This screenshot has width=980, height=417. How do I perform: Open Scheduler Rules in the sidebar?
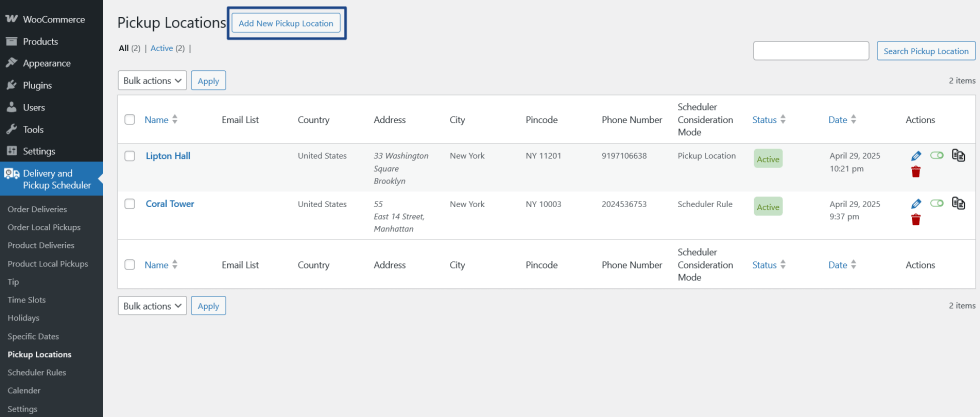[37, 373]
